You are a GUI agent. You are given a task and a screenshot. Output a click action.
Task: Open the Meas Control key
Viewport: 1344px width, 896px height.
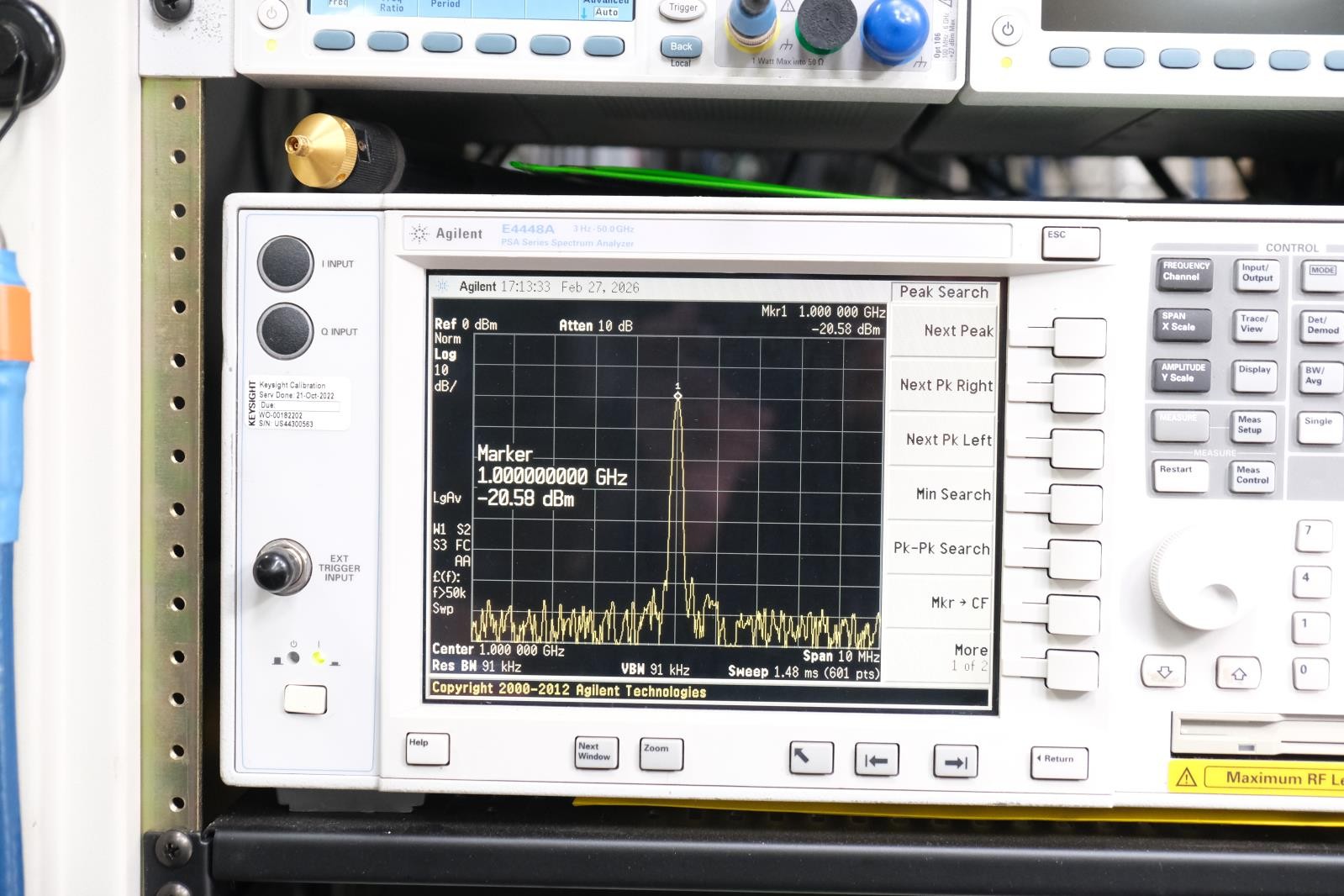[x=1252, y=477]
